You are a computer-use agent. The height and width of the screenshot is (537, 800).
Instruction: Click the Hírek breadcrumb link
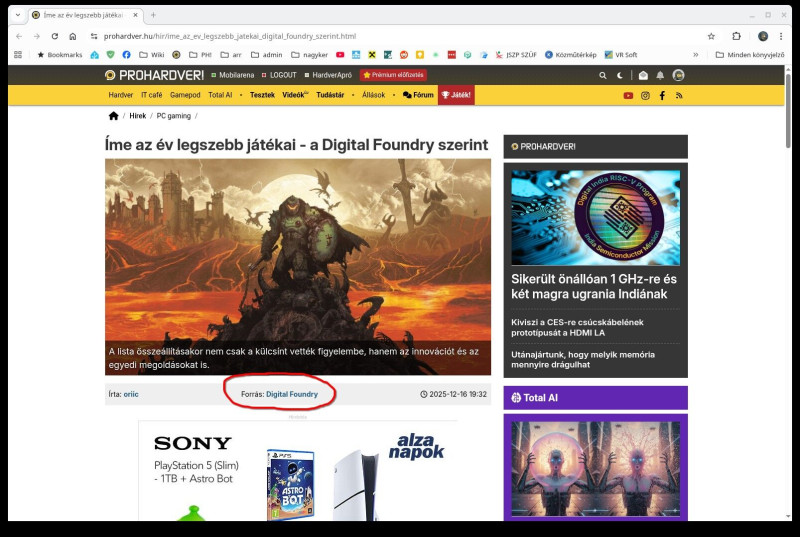(x=138, y=116)
